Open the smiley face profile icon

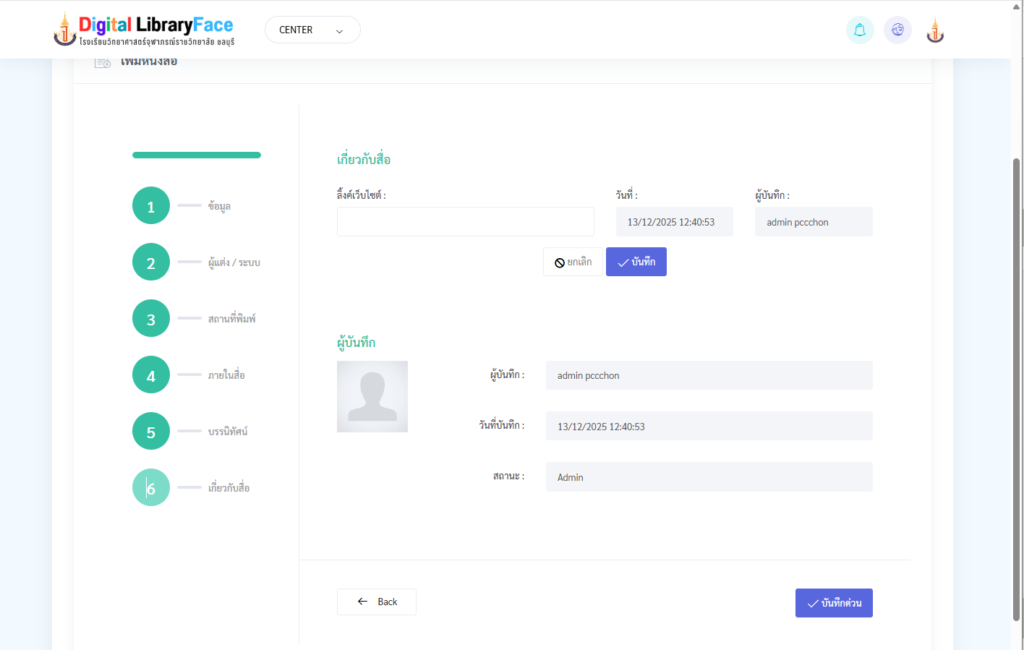(x=897, y=30)
